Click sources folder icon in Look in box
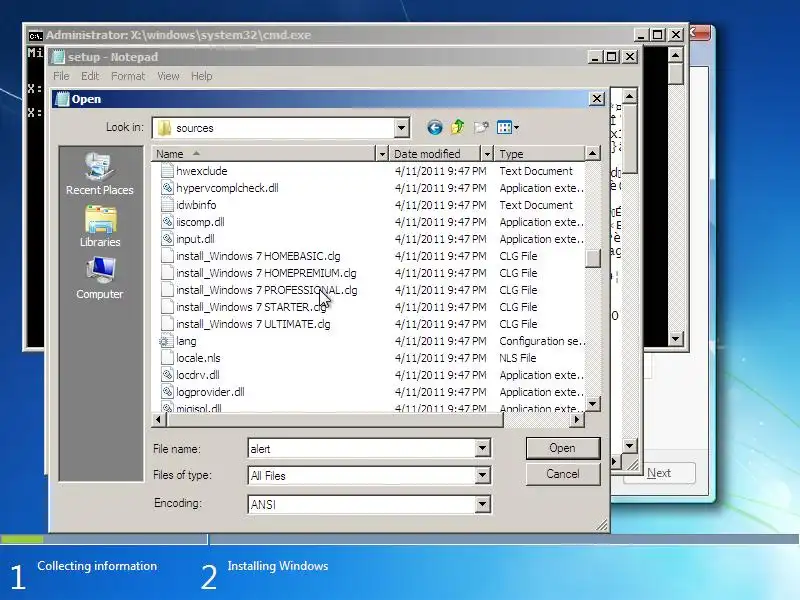This screenshot has width=800, height=600. [x=164, y=128]
